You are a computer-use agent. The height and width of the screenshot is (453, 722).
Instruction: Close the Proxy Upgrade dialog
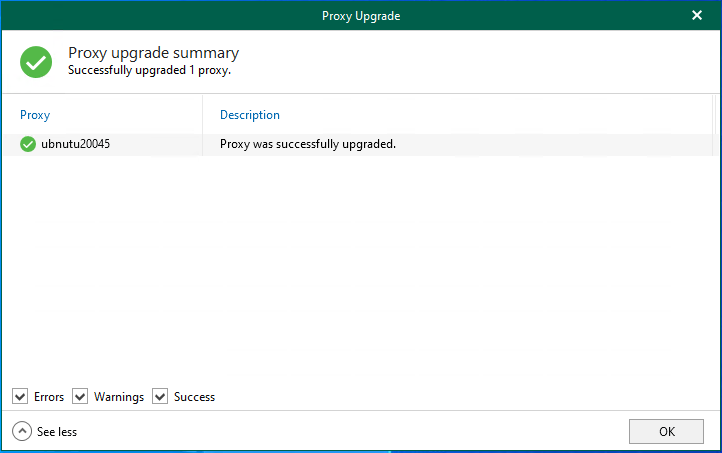pyautogui.click(x=697, y=15)
